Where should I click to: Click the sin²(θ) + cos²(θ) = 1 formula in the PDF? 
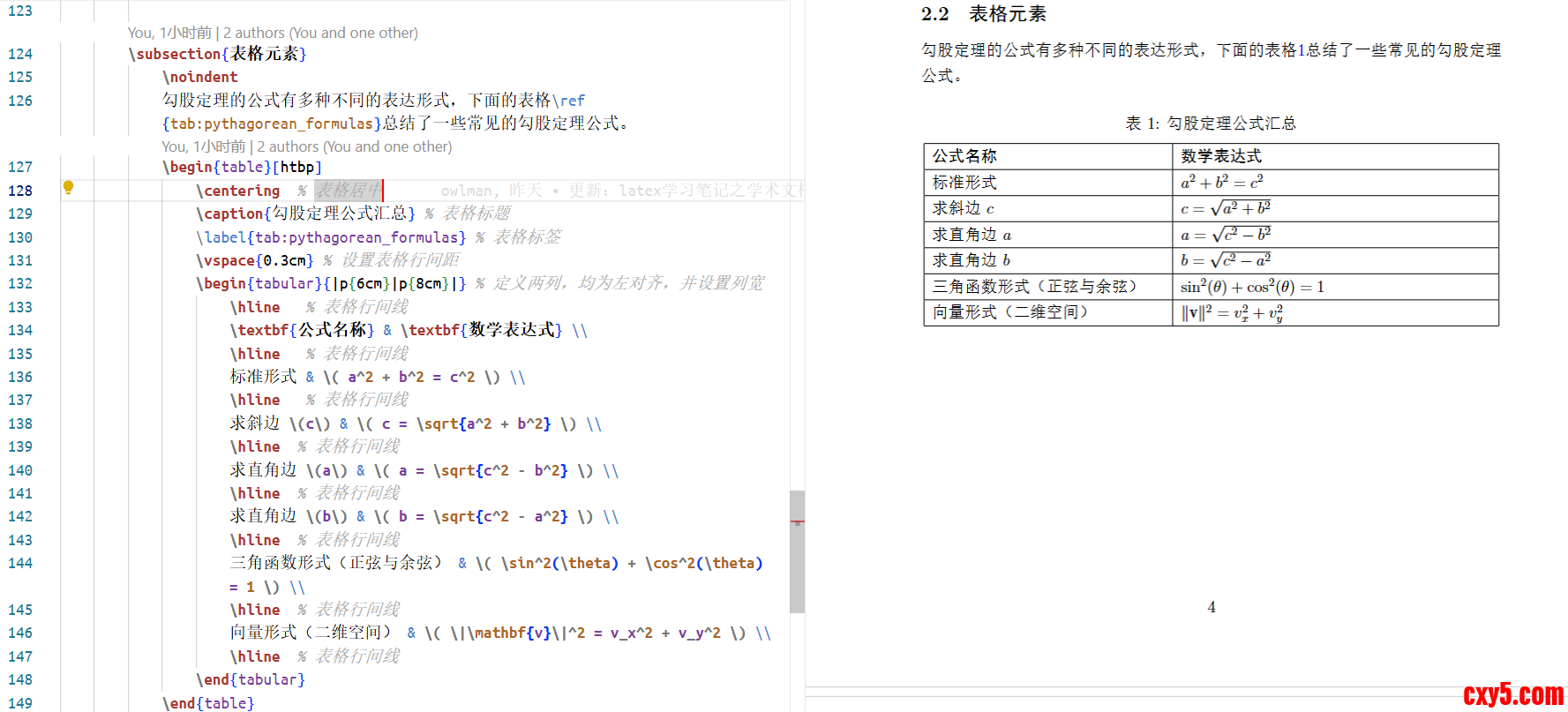[x=1252, y=287]
